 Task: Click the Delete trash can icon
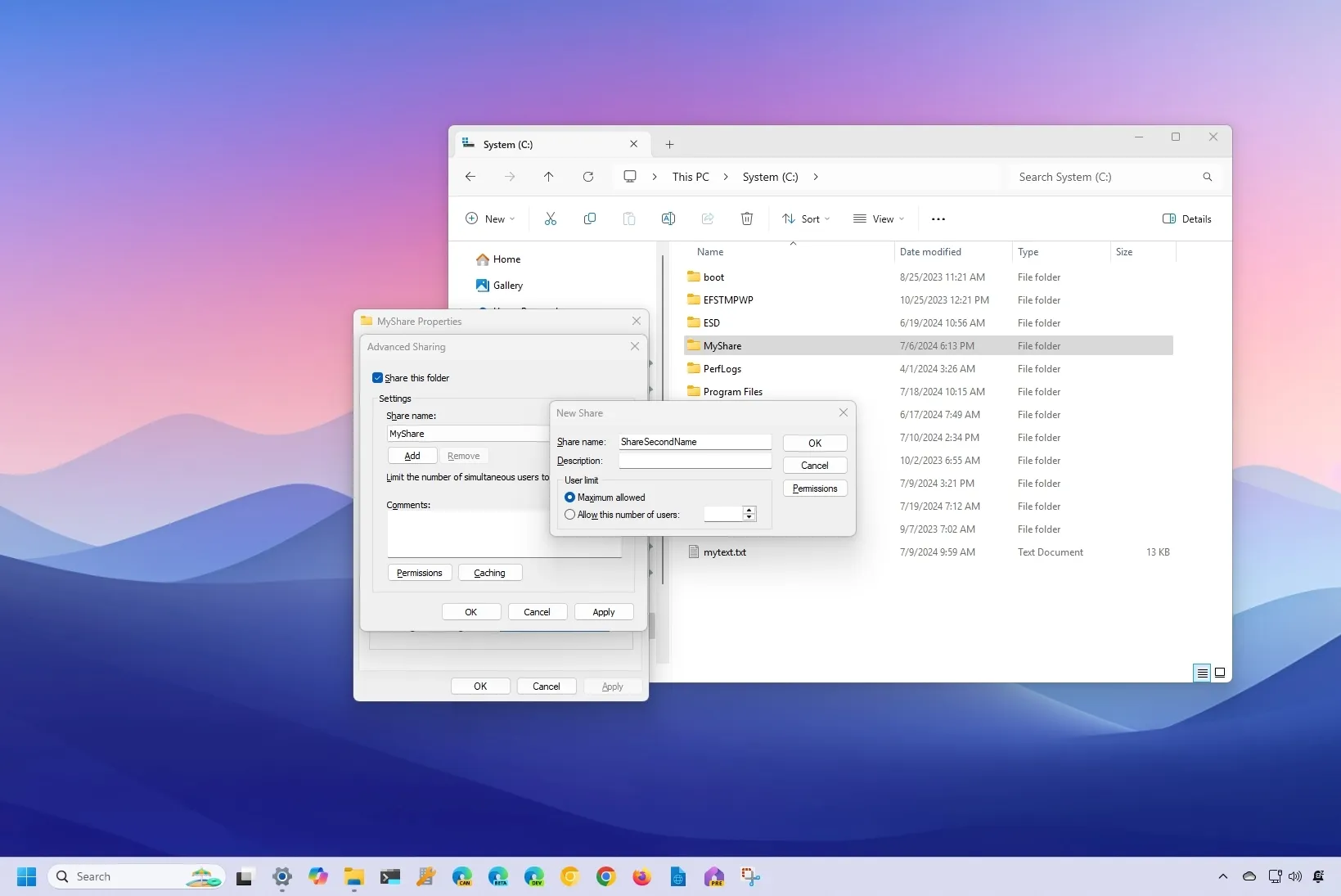pos(747,218)
